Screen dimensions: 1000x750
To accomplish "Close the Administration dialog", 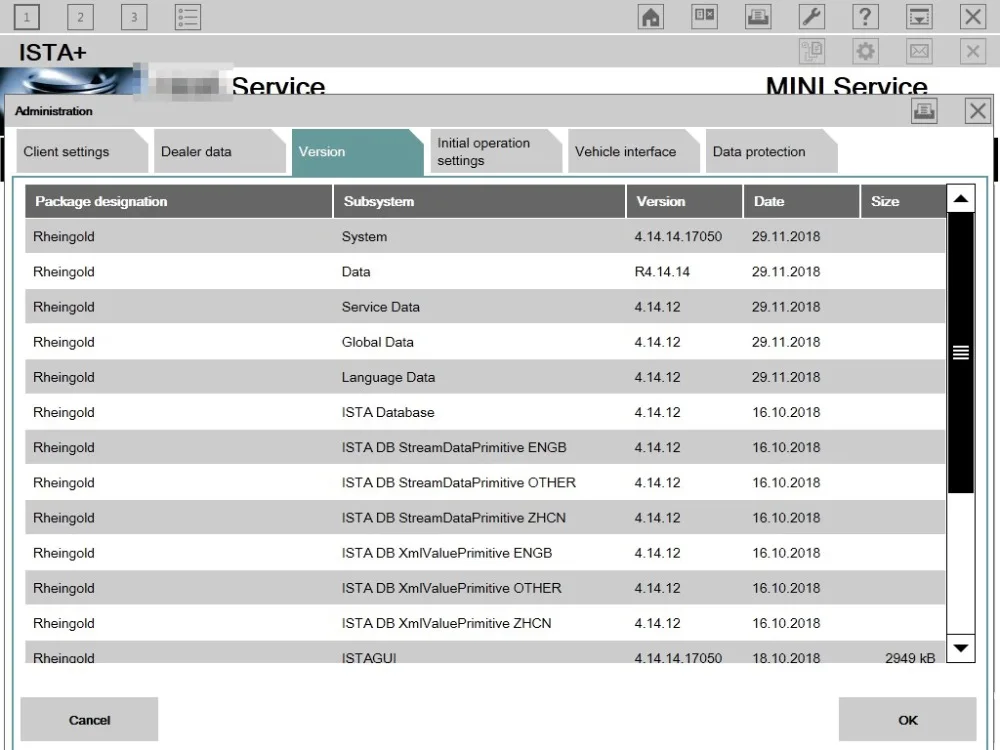I will point(978,111).
